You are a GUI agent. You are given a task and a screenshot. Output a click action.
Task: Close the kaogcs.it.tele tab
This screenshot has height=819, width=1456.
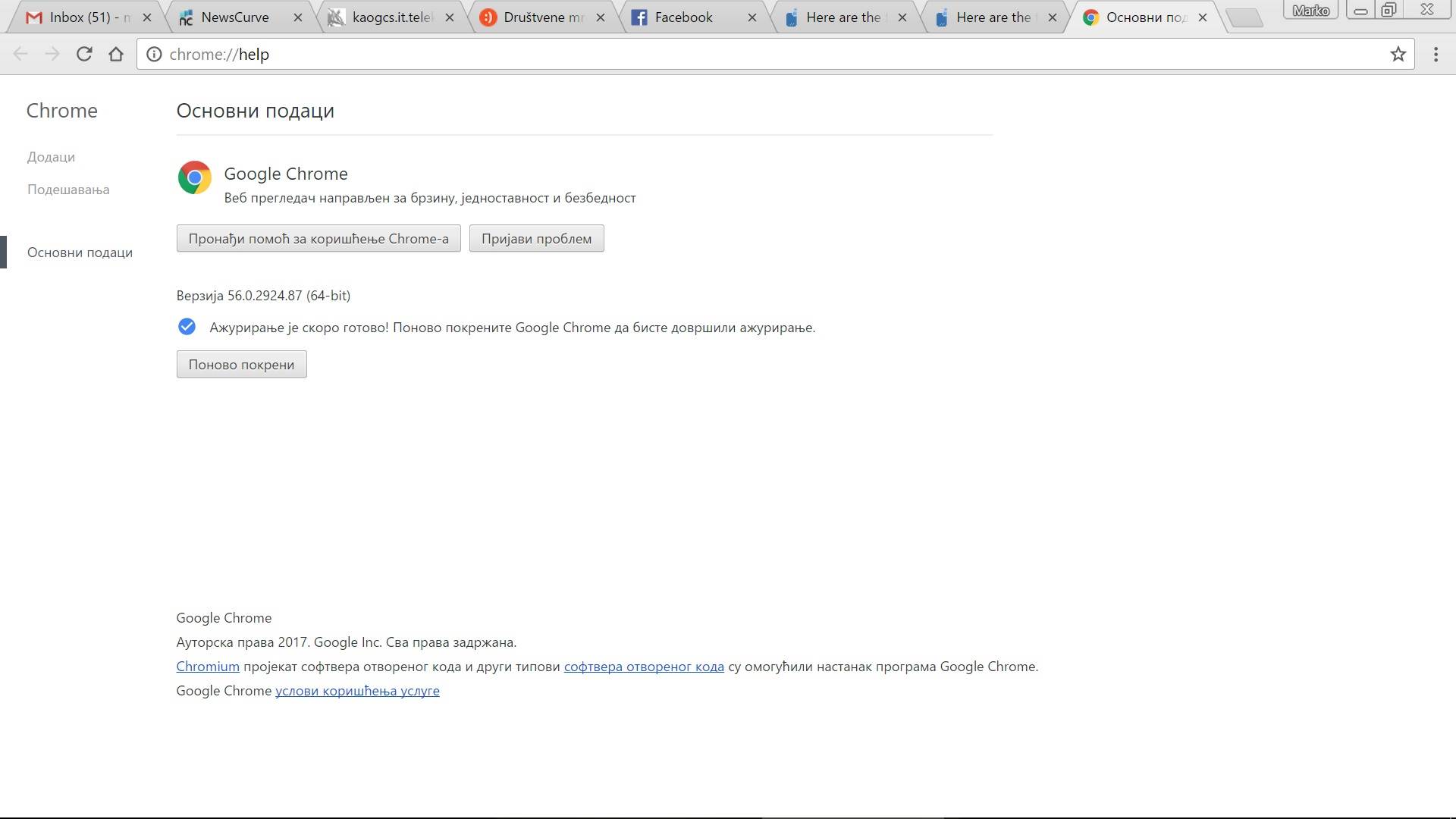pos(450,17)
